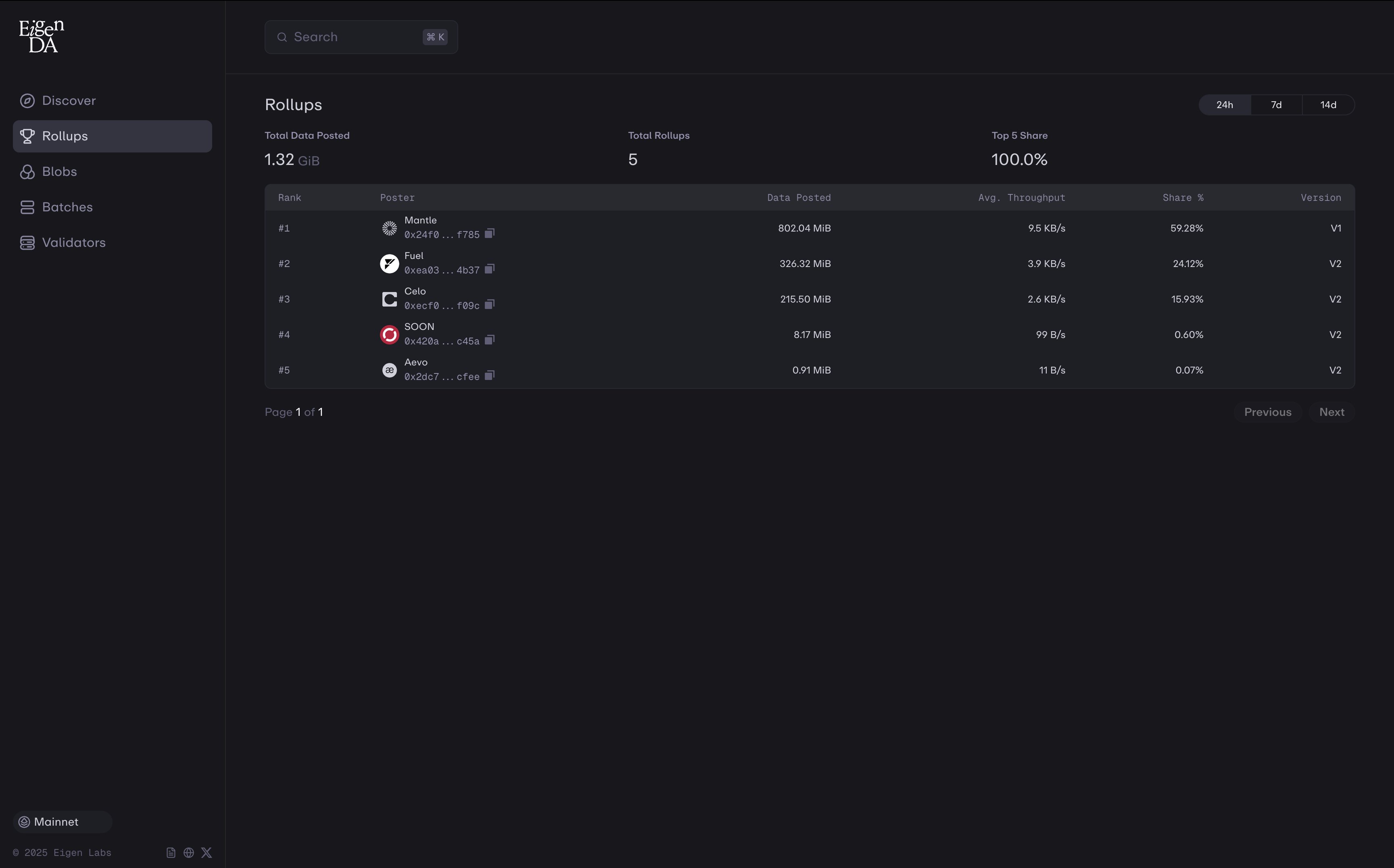The height and width of the screenshot is (868, 1394).
Task: Switch to the Rollups section
Action: (x=65, y=136)
